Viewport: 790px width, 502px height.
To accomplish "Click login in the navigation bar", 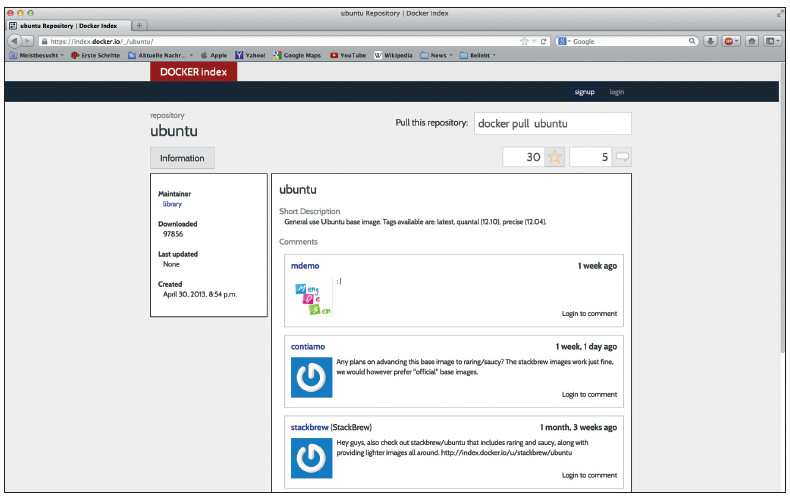I will (617, 92).
